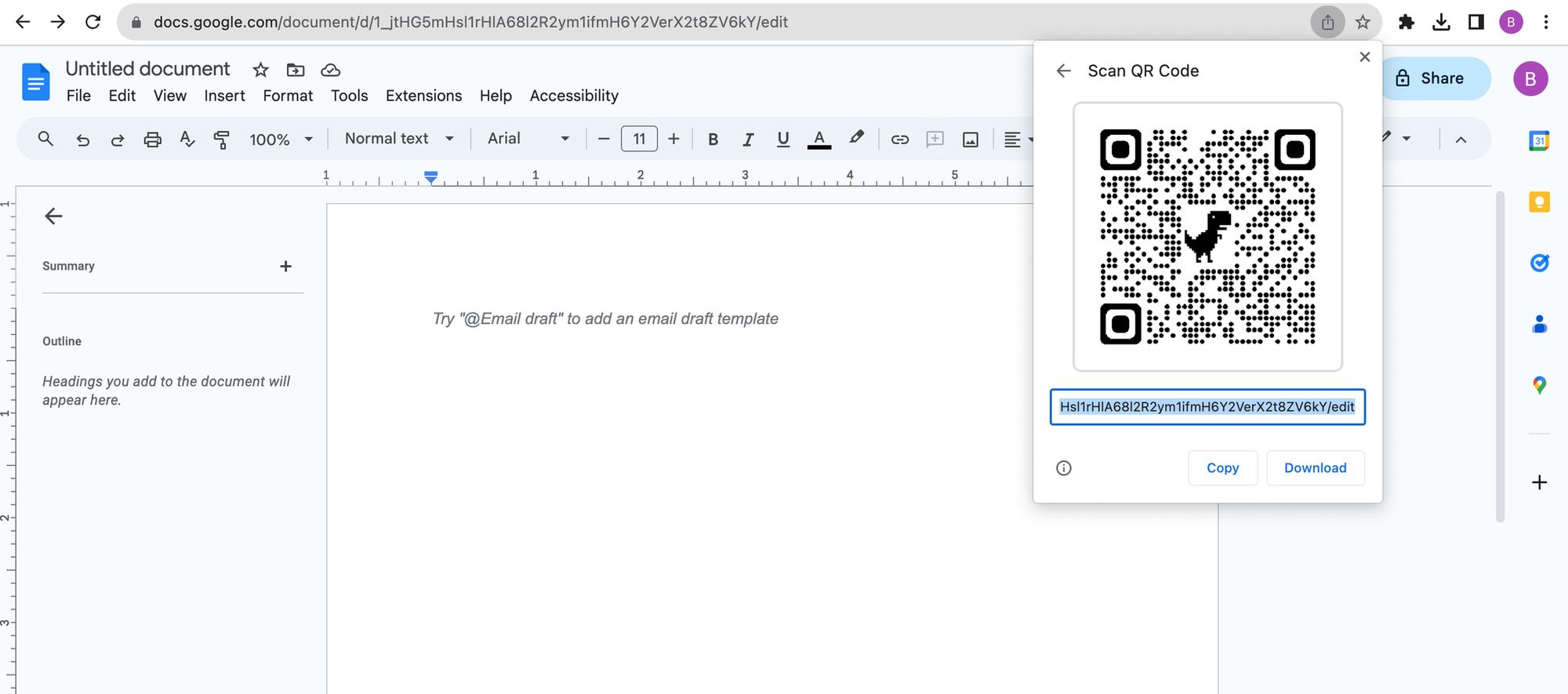This screenshot has height=694, width=1568.
Task: Go back from Scan QR Code
Action: 1063,71
